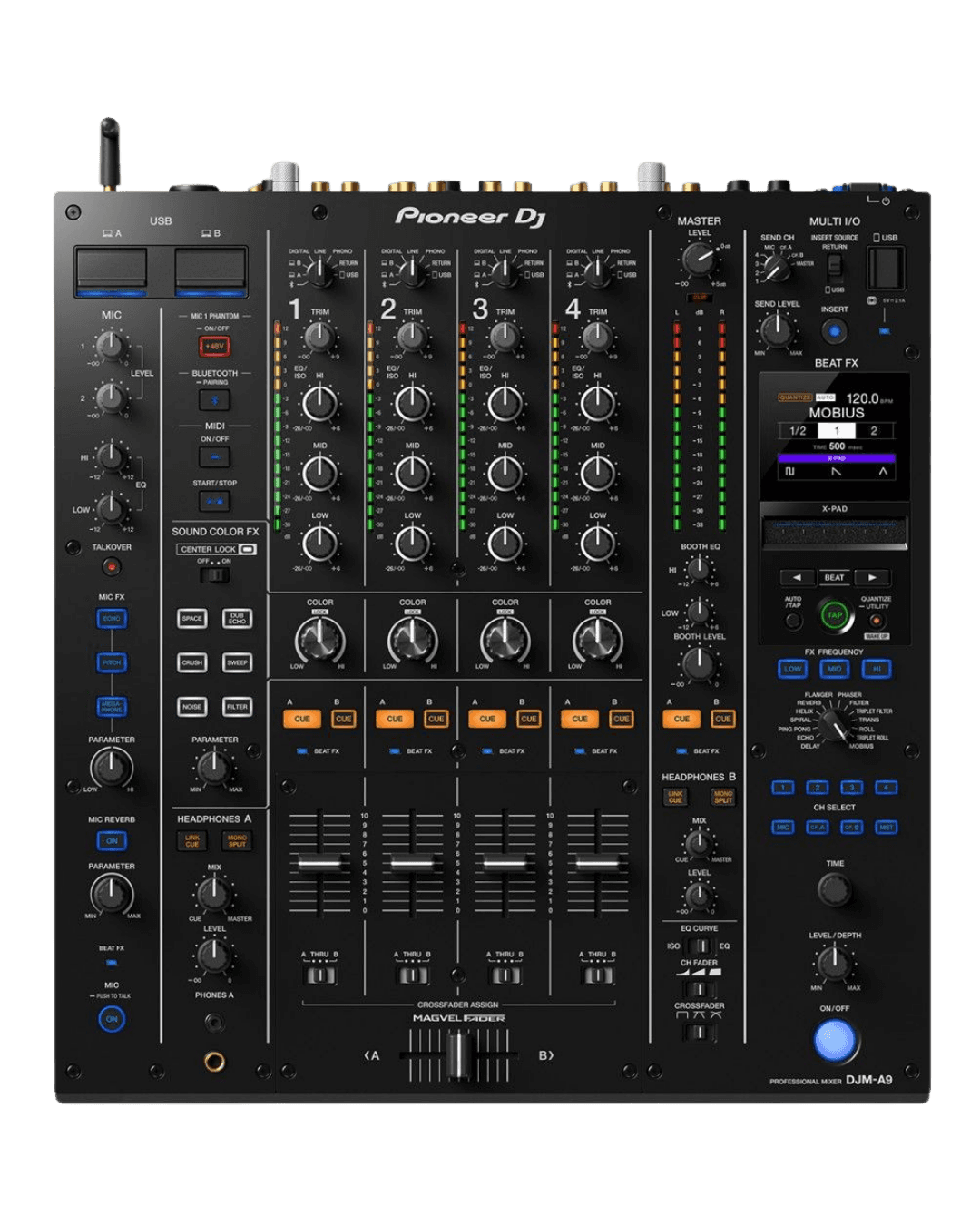Select Beat FX channel 3 button

point(851,787)
